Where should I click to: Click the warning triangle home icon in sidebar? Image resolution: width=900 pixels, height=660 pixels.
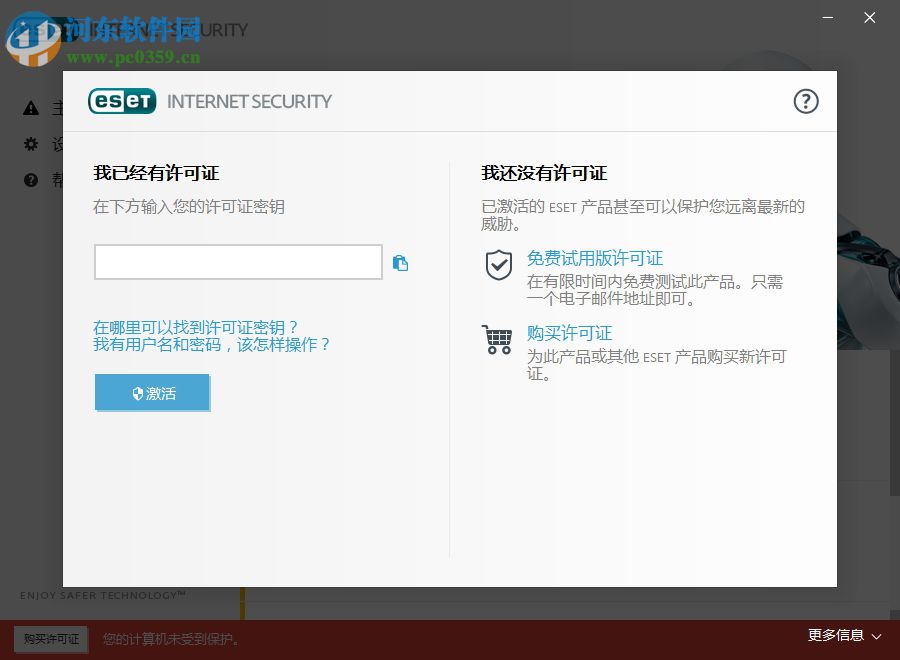[x=31, y=108]
